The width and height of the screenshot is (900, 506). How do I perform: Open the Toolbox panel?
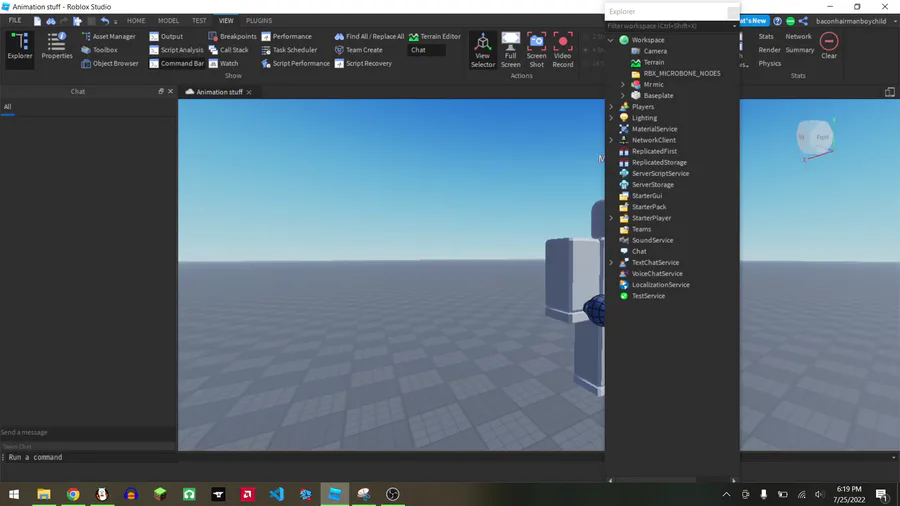click(99, 50)
